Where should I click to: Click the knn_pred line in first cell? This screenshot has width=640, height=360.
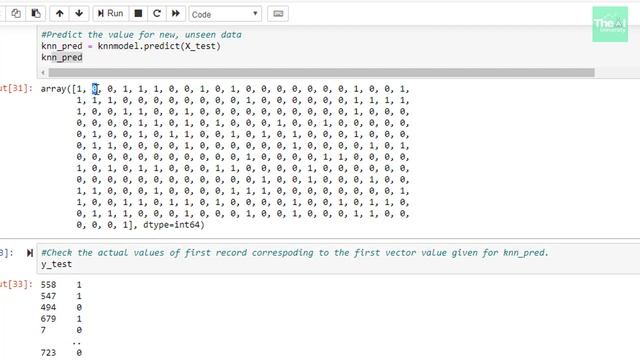(x=62, y=58)
